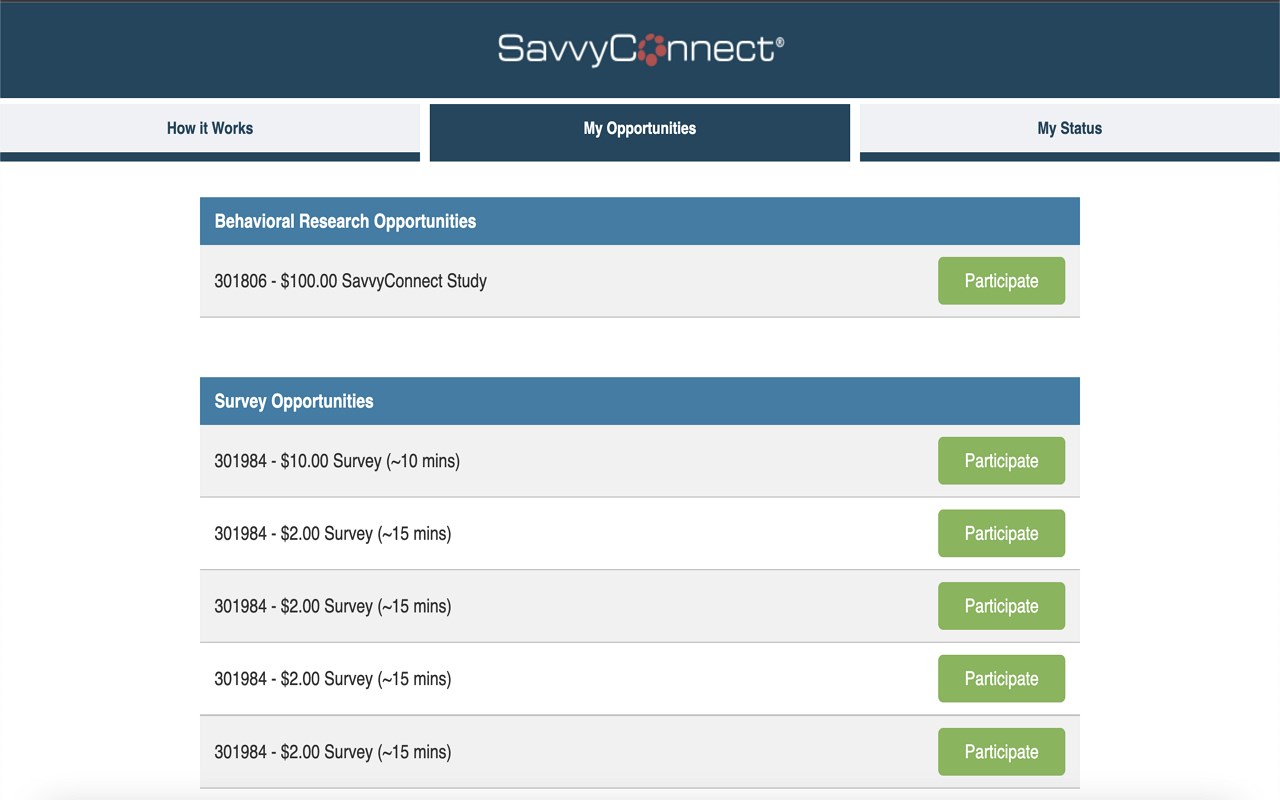Select the fourth $2.00 Survey (~15 mins) row text
The image size is (1280, 800).
coord(333,752)
